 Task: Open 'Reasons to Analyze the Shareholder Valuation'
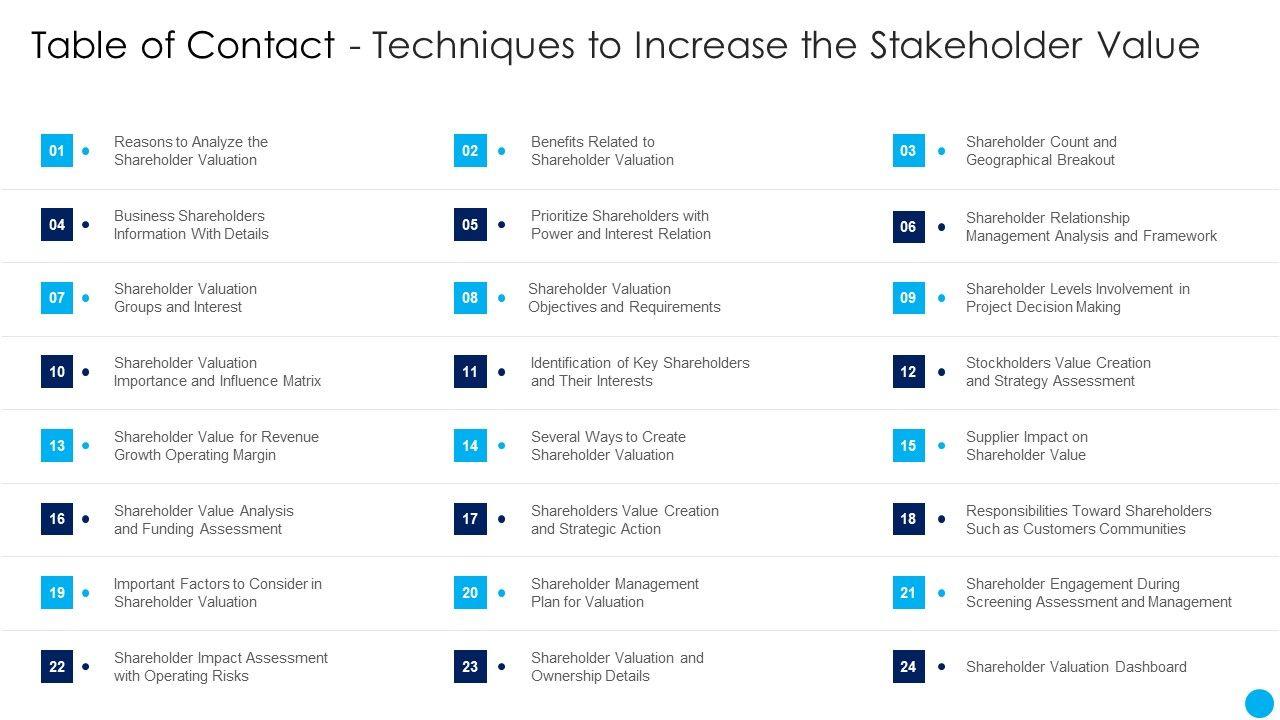pyautogui.click(x=190, y=151)
